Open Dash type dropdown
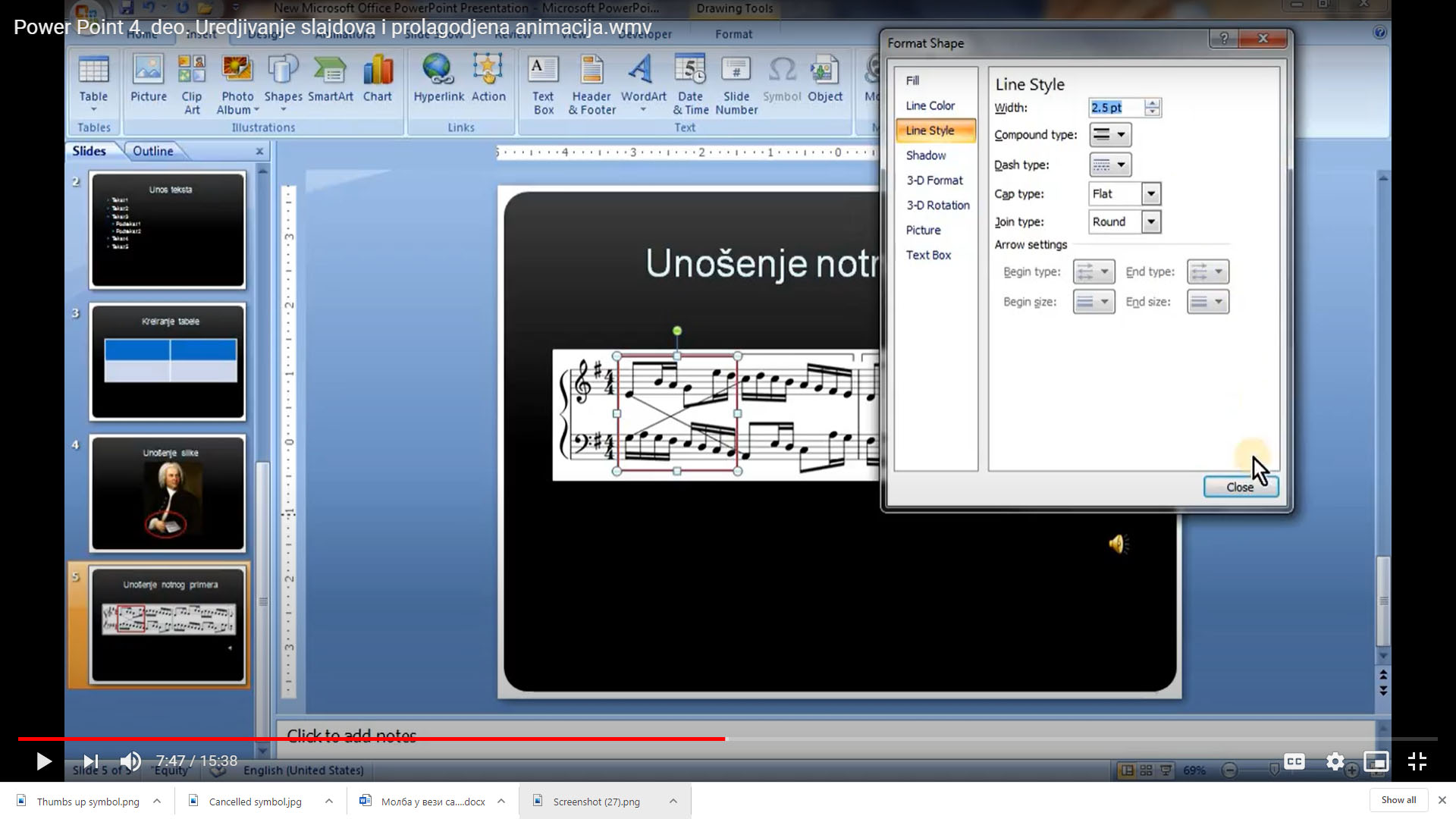The image size is (1456, 819). pos(1109,165)
